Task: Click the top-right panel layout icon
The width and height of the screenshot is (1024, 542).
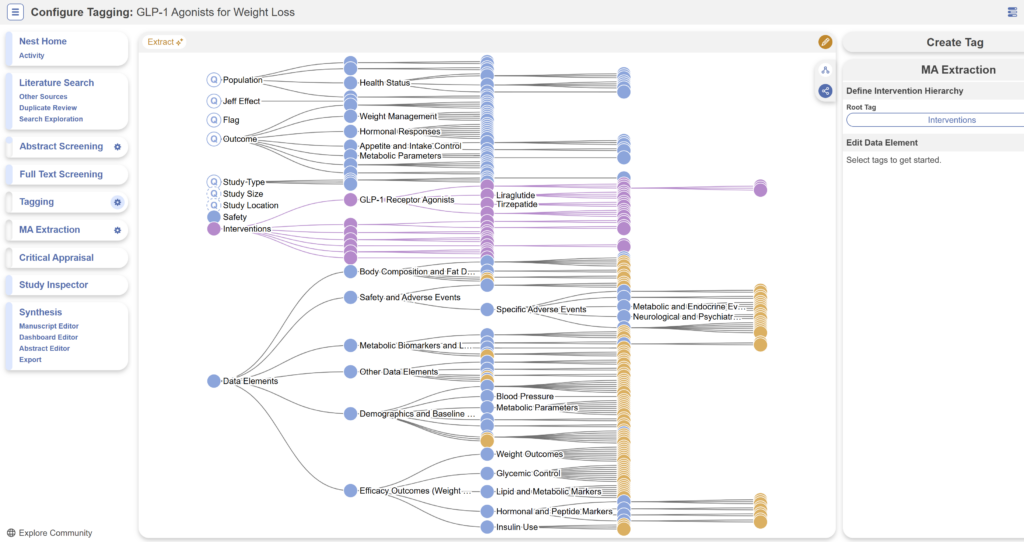Action: tap(1012, 12)
